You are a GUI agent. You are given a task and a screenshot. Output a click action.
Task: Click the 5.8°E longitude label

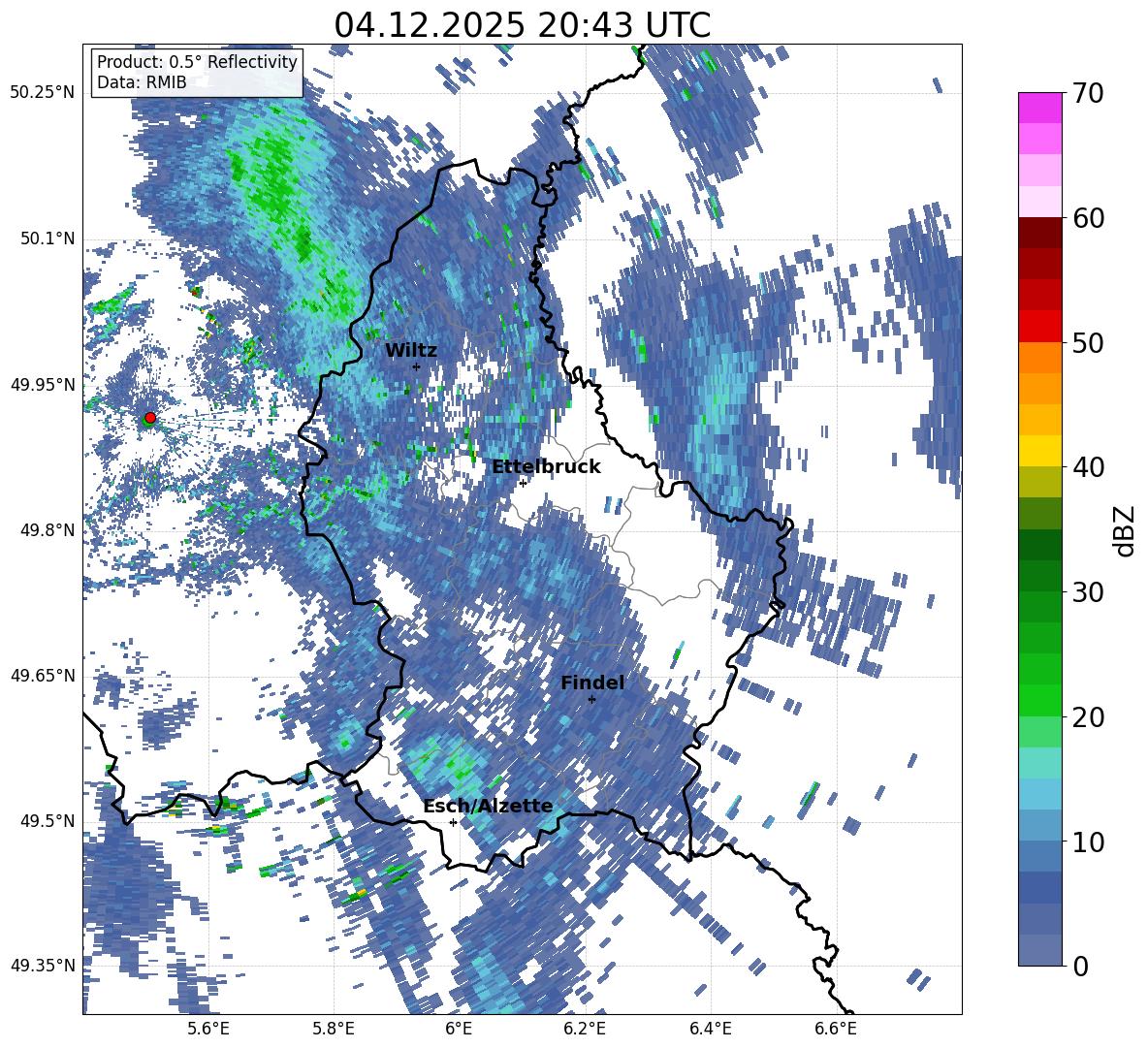pyautogui.click(x=334, y=1030)
